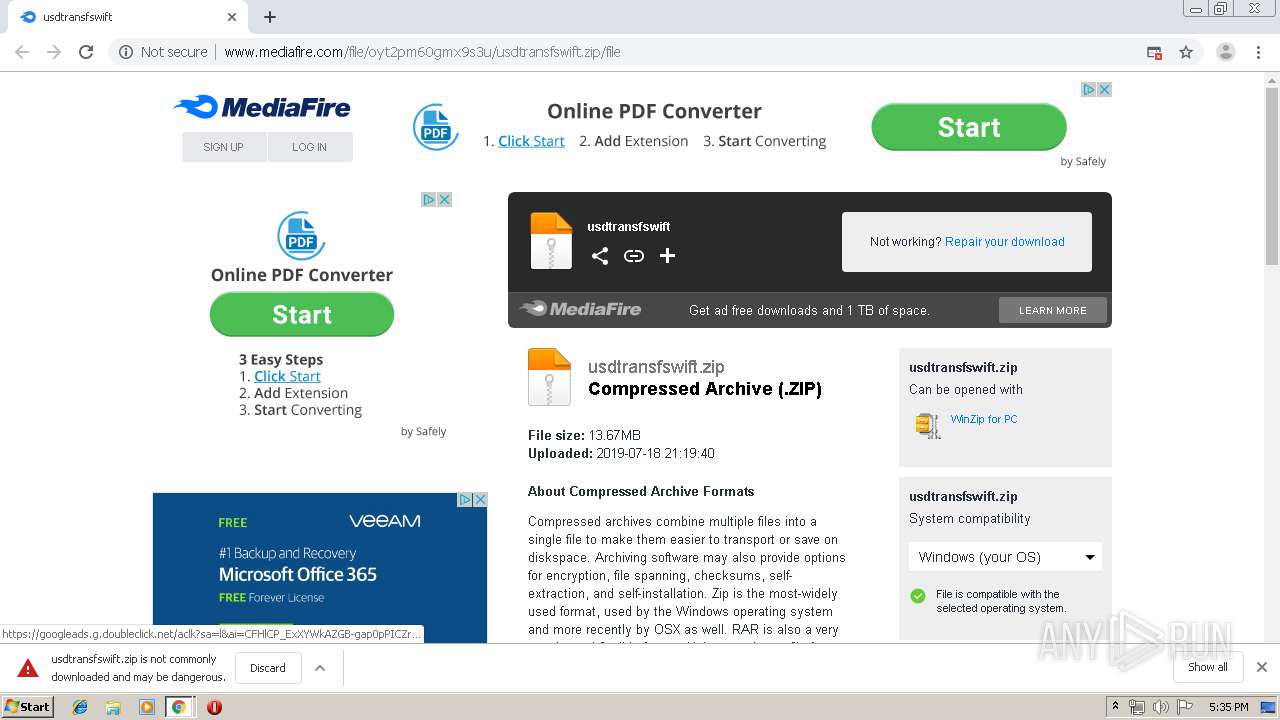The width and height of the screenshot is (1280, 720).
Task: Click the plus icon to add the file
Action: pos(668,256)
